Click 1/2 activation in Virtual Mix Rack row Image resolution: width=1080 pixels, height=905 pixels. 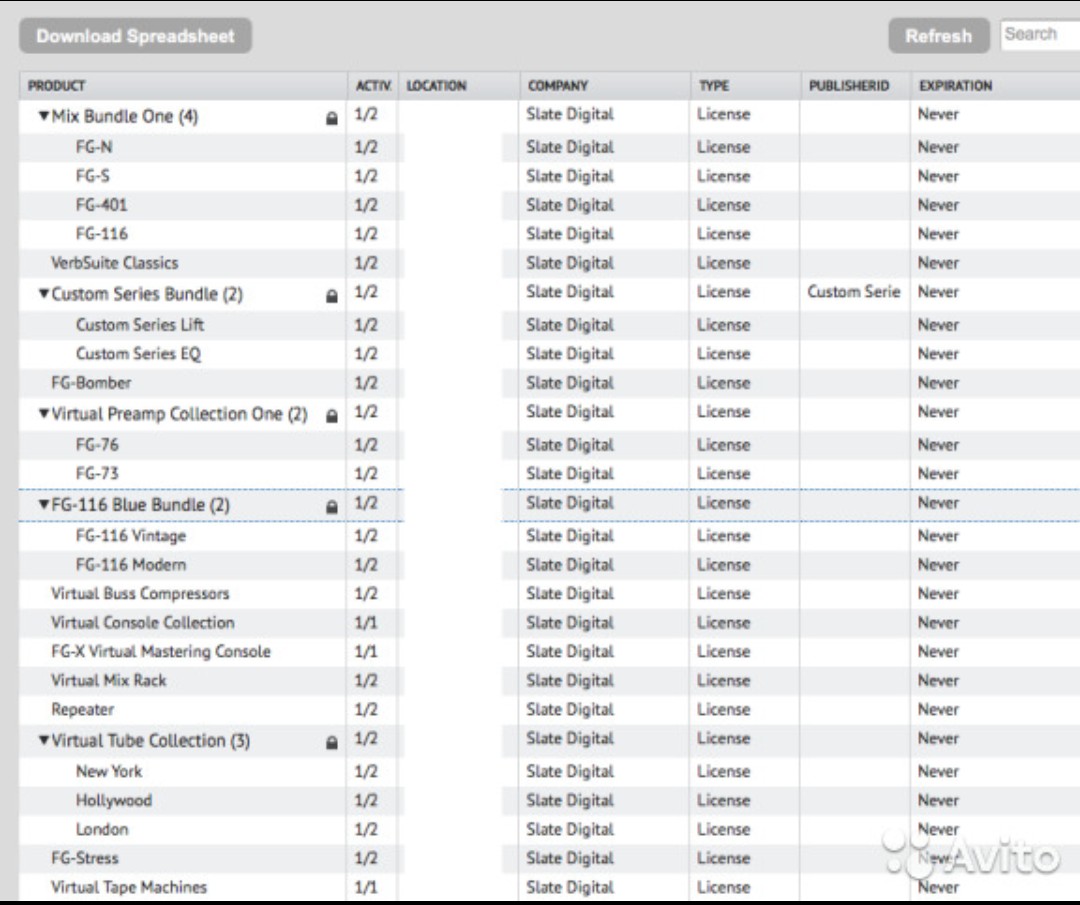(366, 680)
